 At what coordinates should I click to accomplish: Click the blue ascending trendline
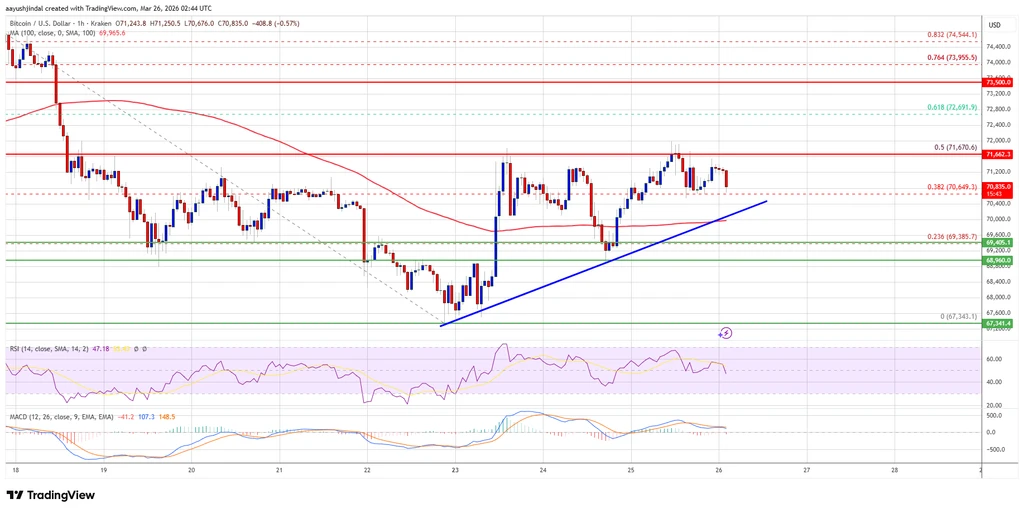(603, 263)
